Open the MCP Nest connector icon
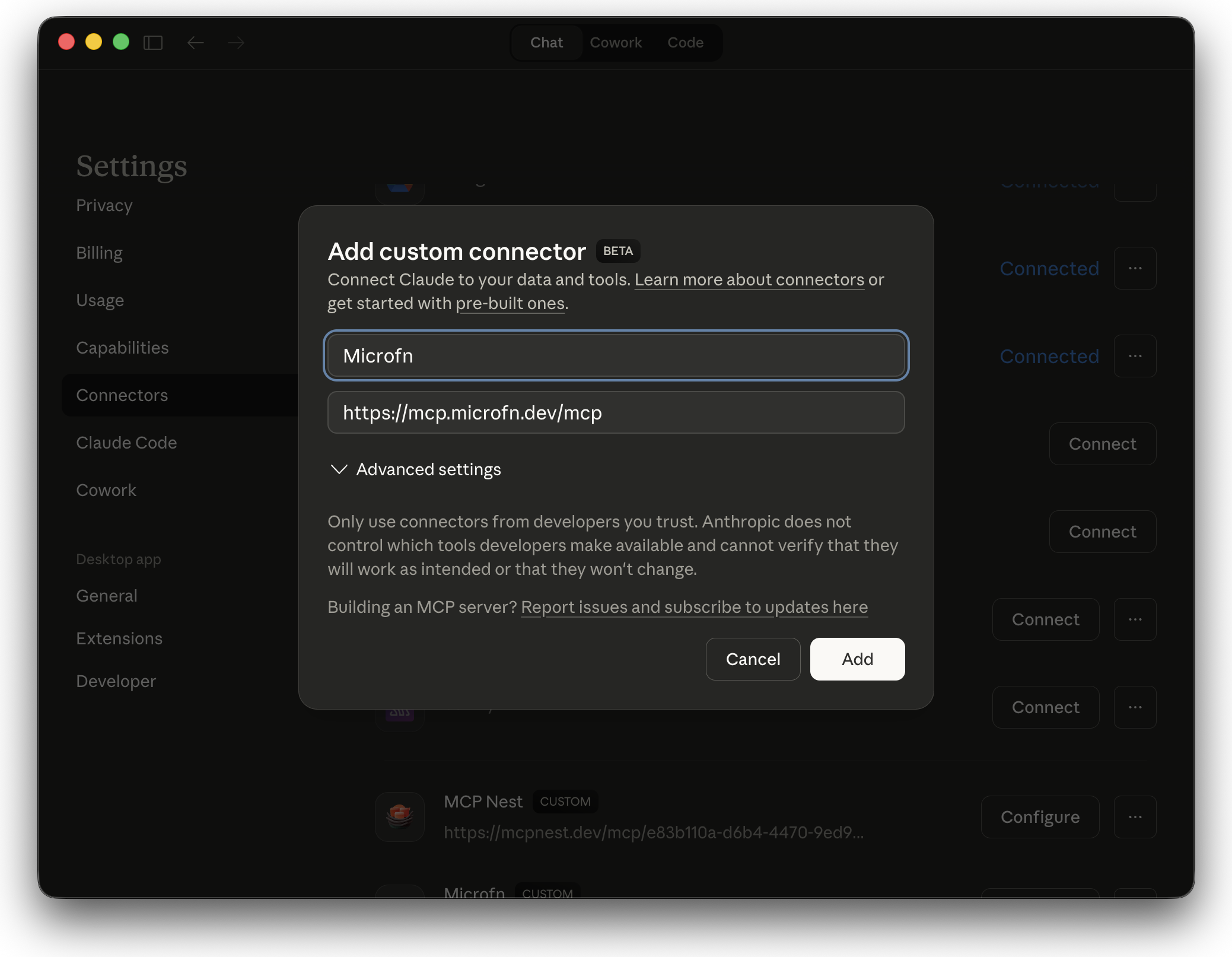This screenshot has width=1232, height=957. (400, 817)
